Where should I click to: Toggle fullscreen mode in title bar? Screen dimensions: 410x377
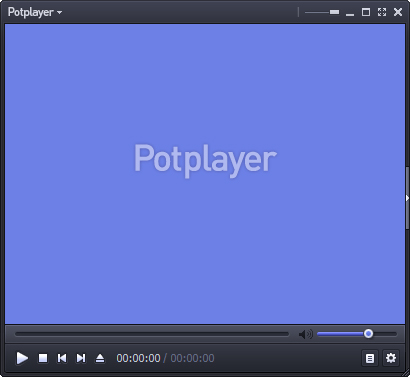point(382,12)
